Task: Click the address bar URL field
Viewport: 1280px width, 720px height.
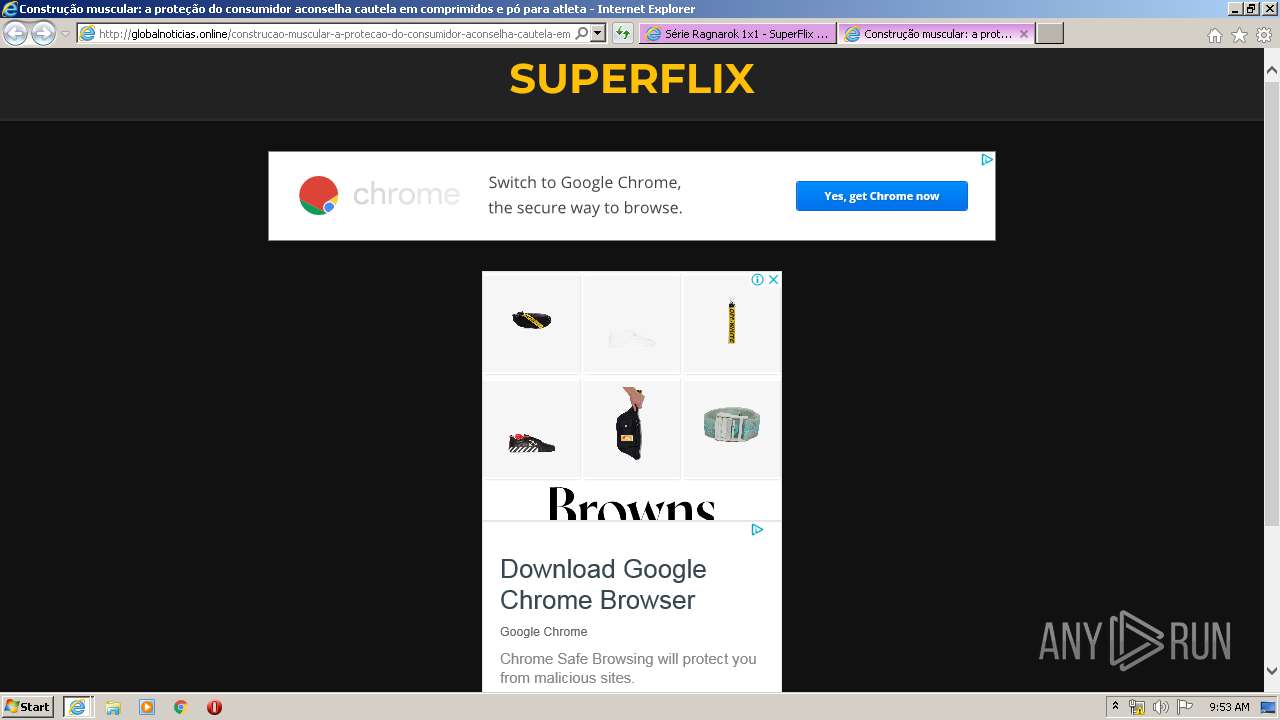Action: [x=333, y=34]
